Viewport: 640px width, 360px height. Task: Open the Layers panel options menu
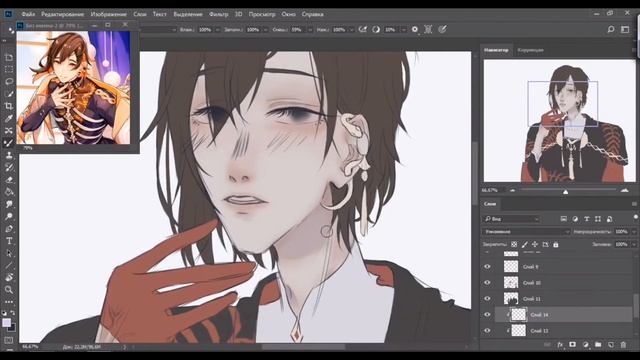[634, 204]
